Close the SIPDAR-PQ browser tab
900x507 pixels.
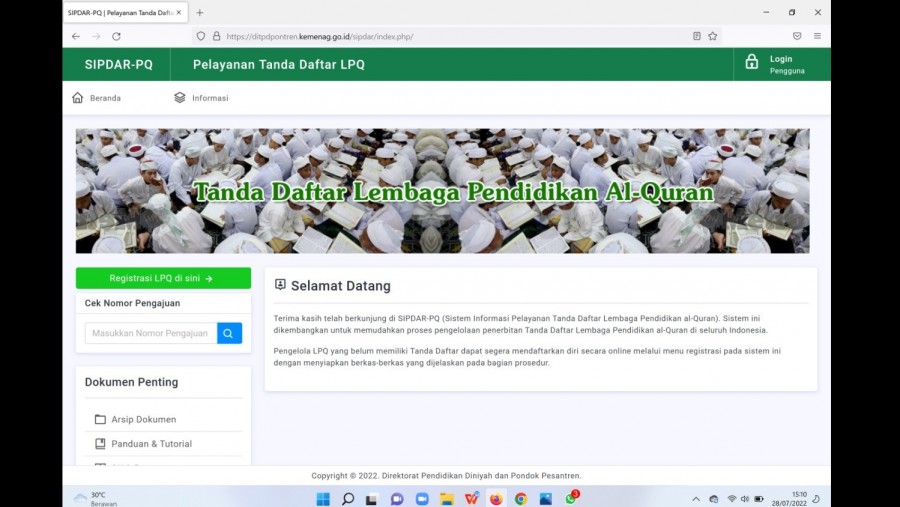click(x=179, y=13)
